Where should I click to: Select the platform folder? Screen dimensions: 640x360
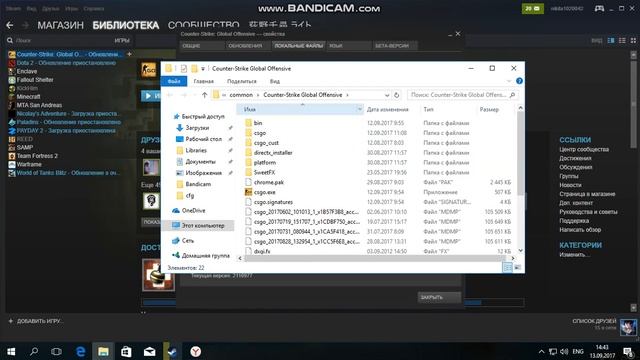pyautogui.click(x=264, y=162)
